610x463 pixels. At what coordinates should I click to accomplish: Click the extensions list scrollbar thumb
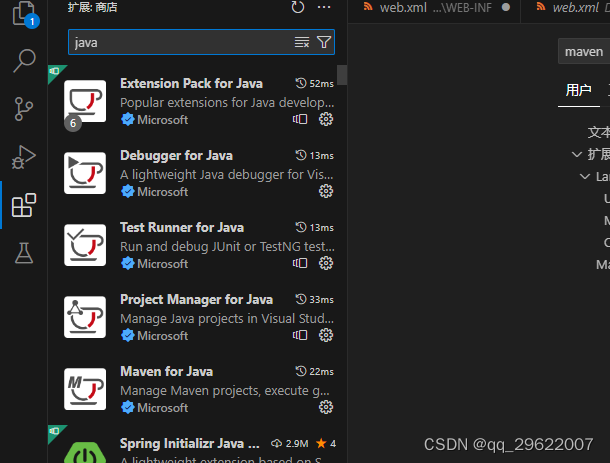click(342, 75)
